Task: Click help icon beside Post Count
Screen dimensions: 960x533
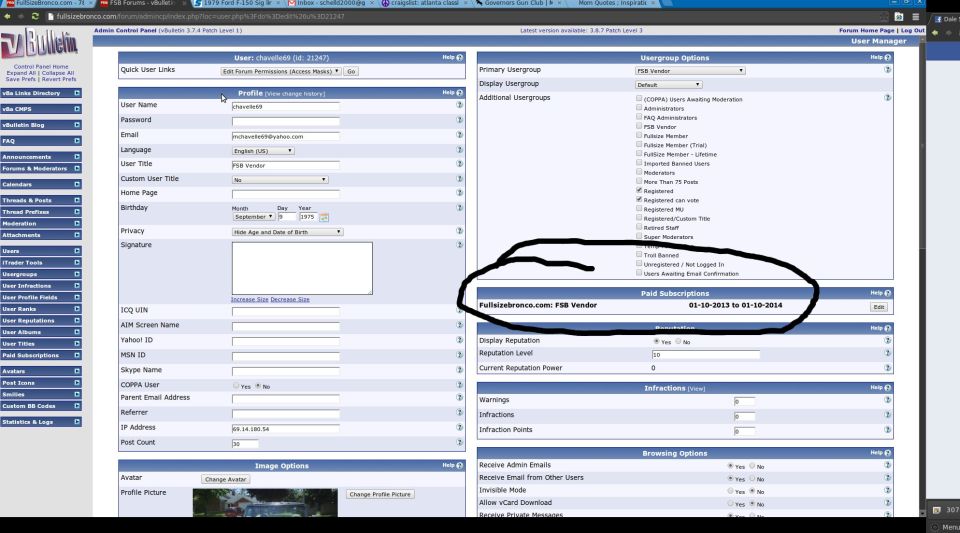Action: [x=459, y=442]
